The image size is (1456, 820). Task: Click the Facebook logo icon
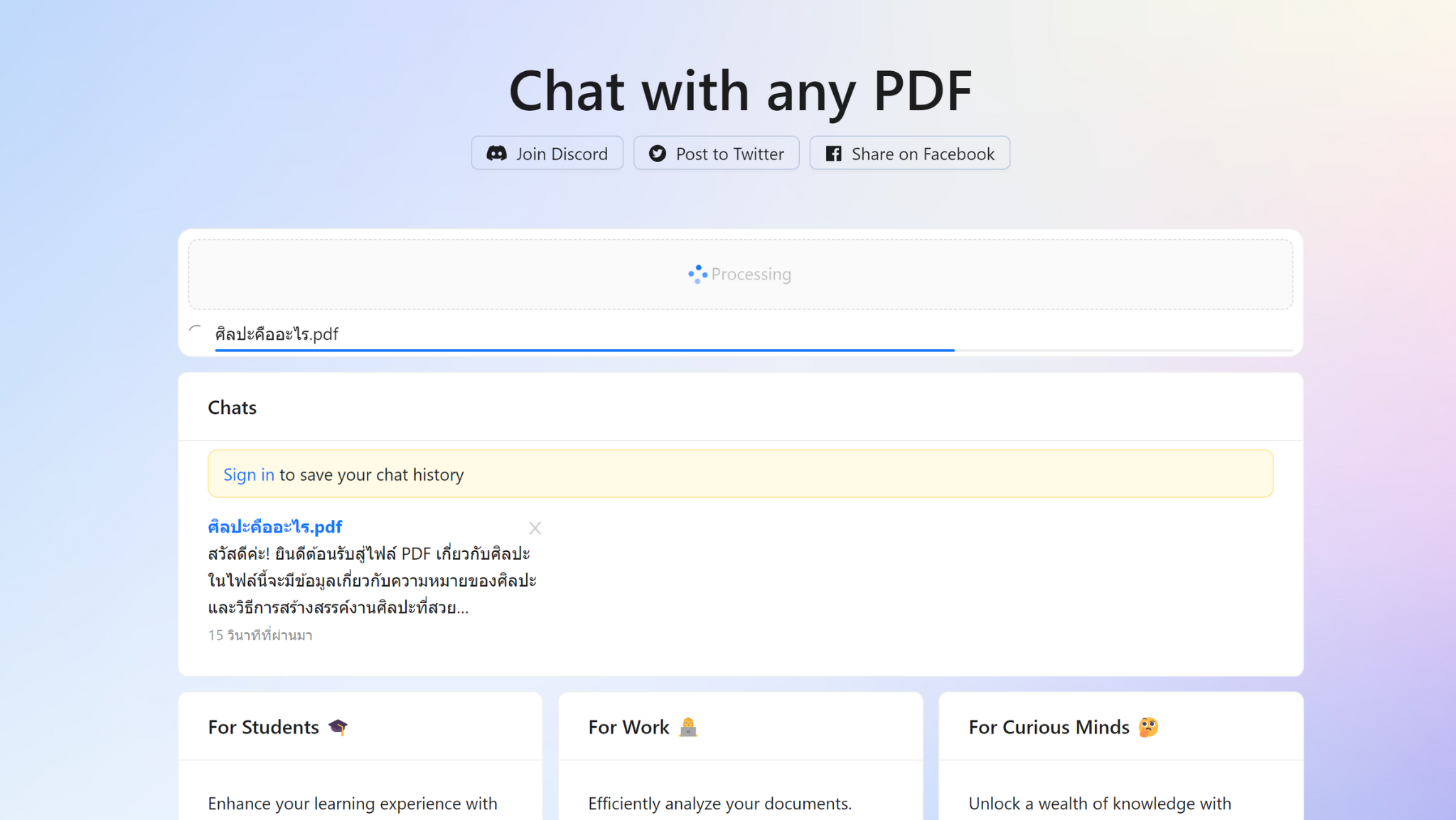coord(833,153)
